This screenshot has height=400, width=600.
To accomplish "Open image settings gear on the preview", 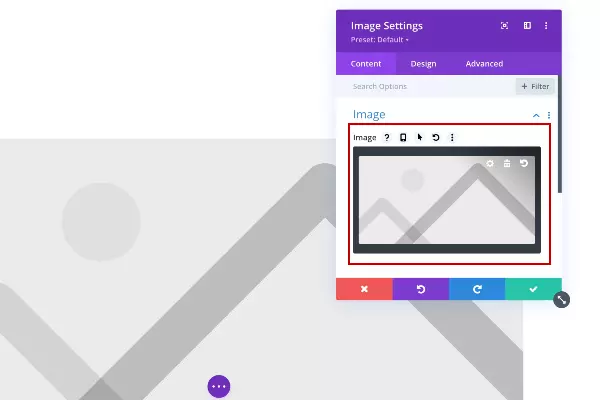I will pyautogui.click(x=490, y=163).
